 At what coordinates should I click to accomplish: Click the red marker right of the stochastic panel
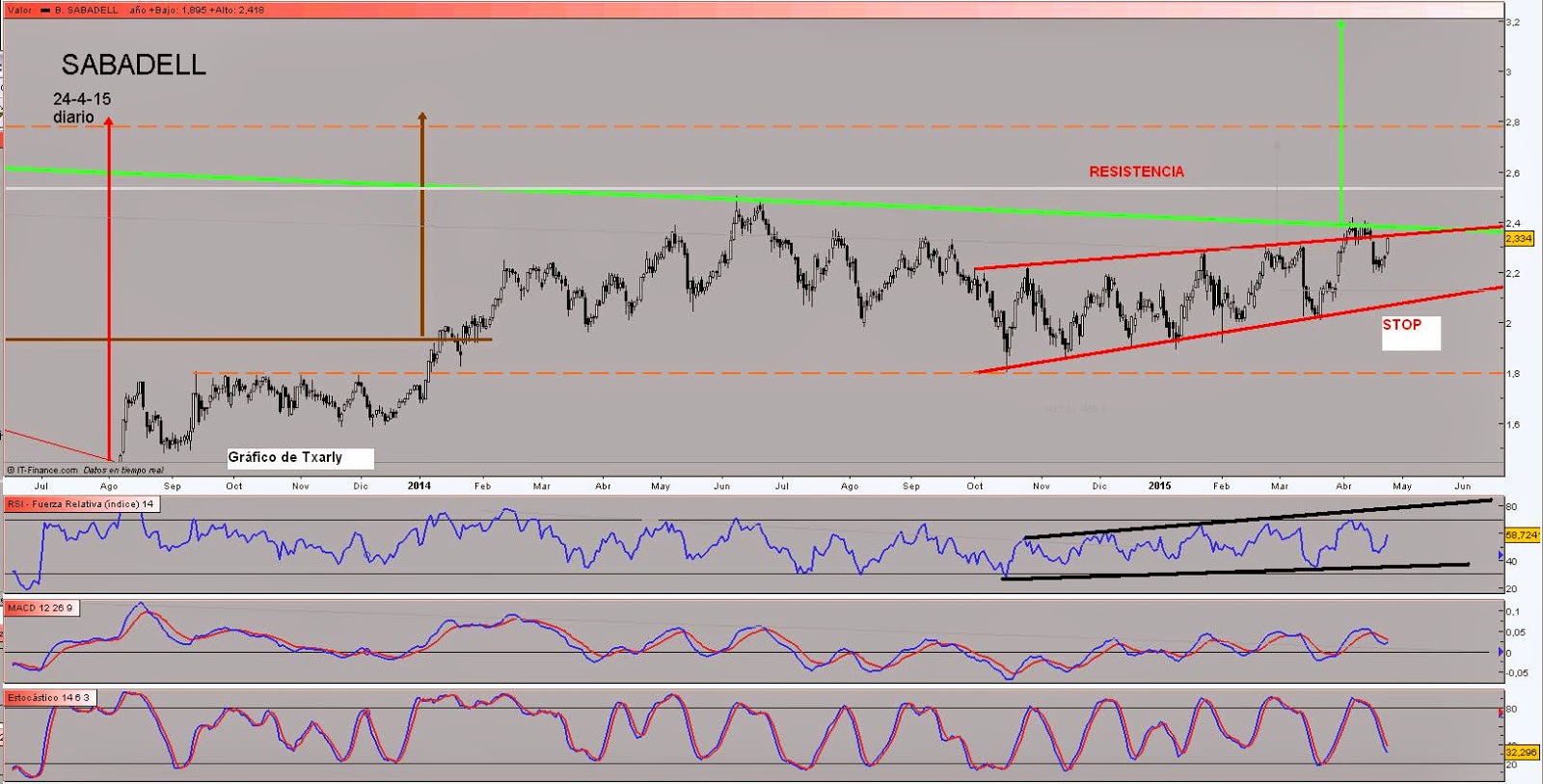tap(1500, 712)
